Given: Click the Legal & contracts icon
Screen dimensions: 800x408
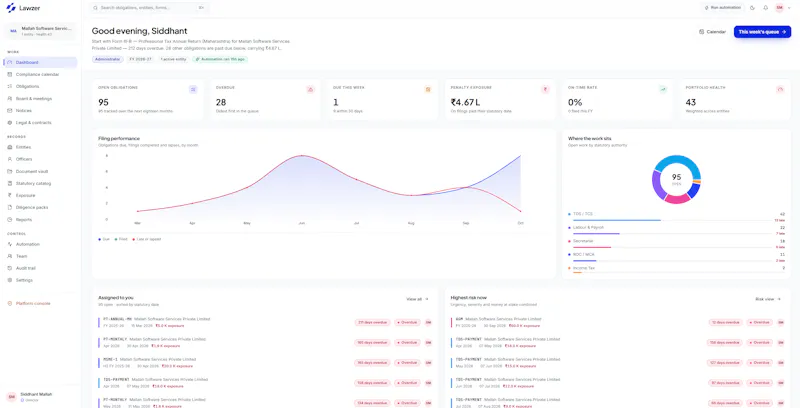Looking at the screenshot, I should pyautogui.click(x=10, y=123).
